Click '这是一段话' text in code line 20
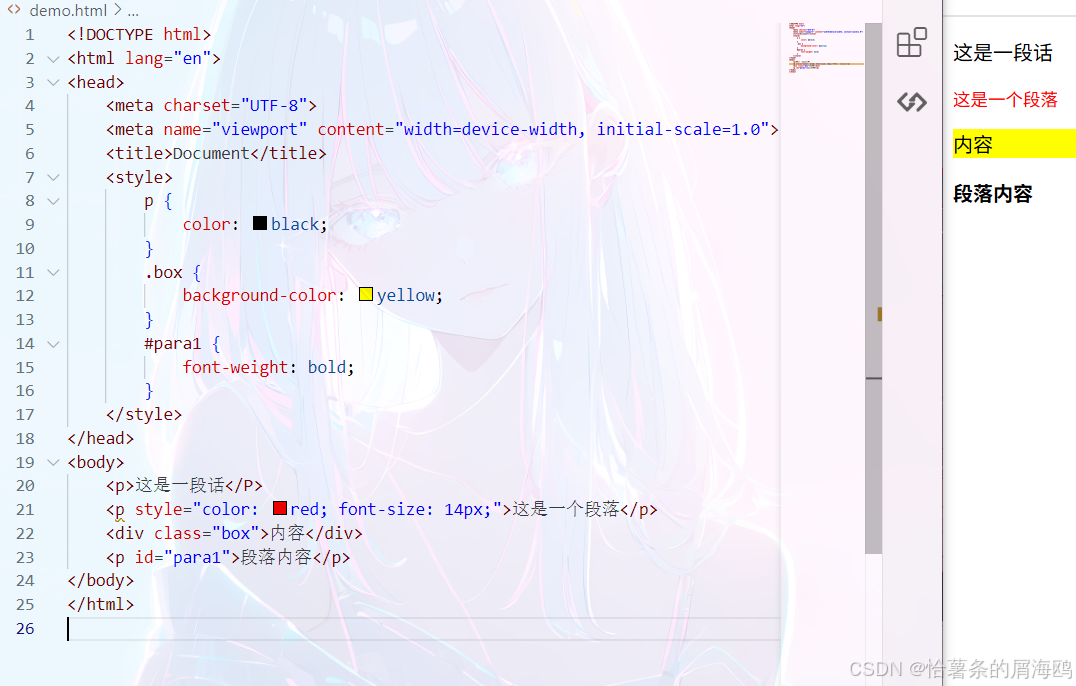1076x686 pixels. pyautogui.click(x=180, y=486)
